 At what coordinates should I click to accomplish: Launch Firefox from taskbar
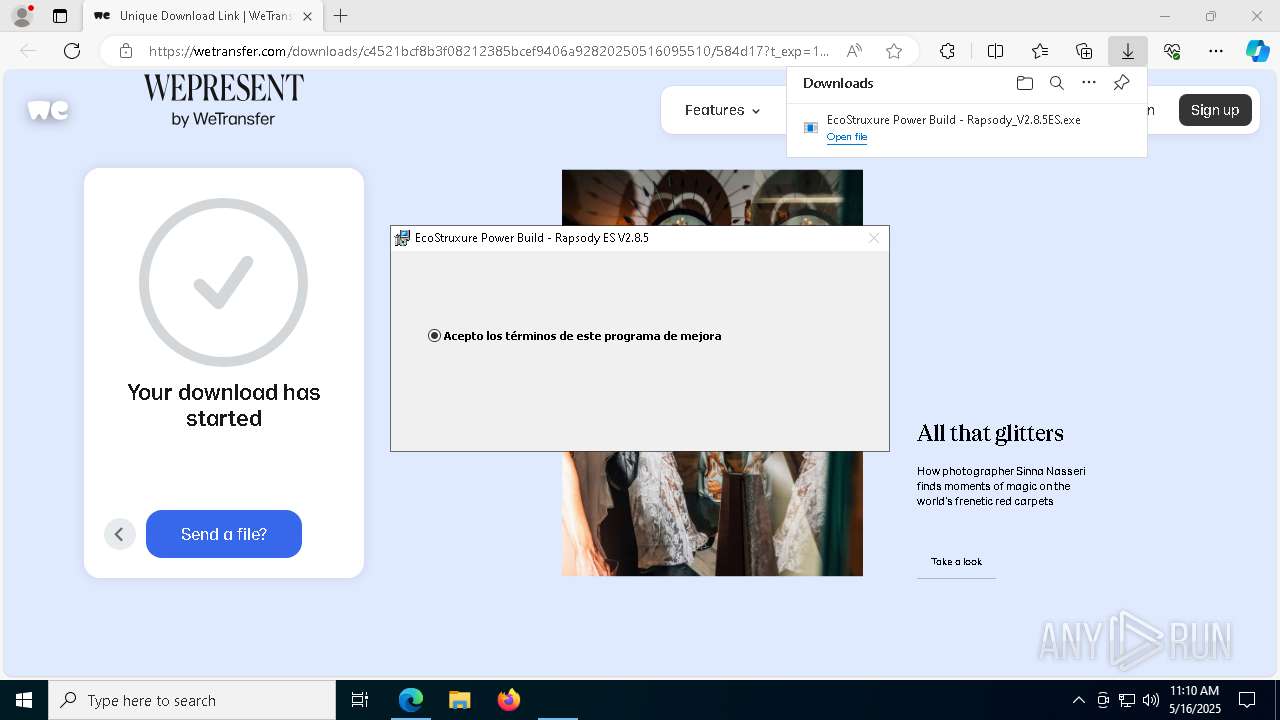509,700
